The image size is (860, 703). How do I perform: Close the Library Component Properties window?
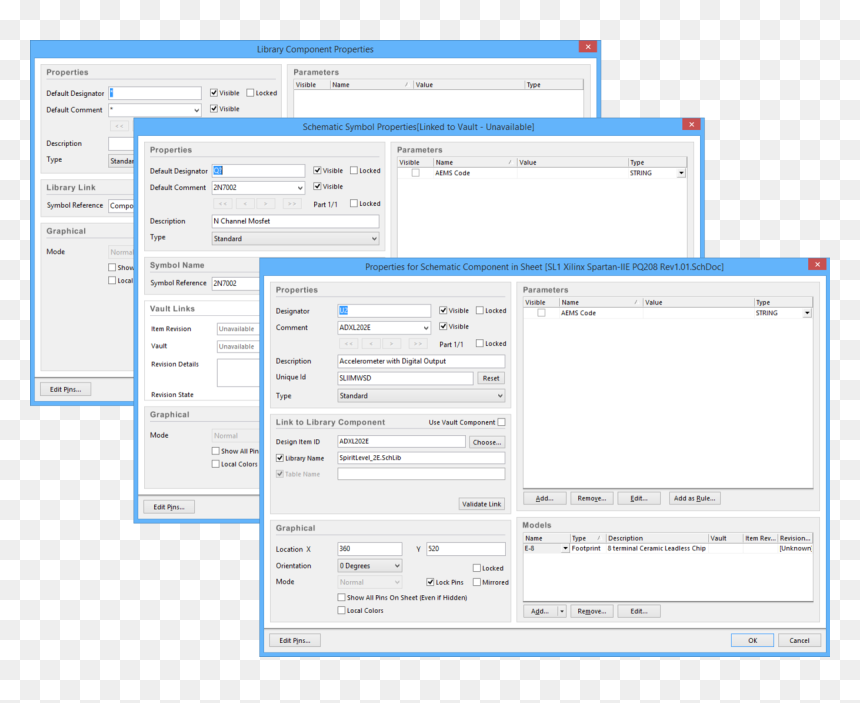coord(588,47)
